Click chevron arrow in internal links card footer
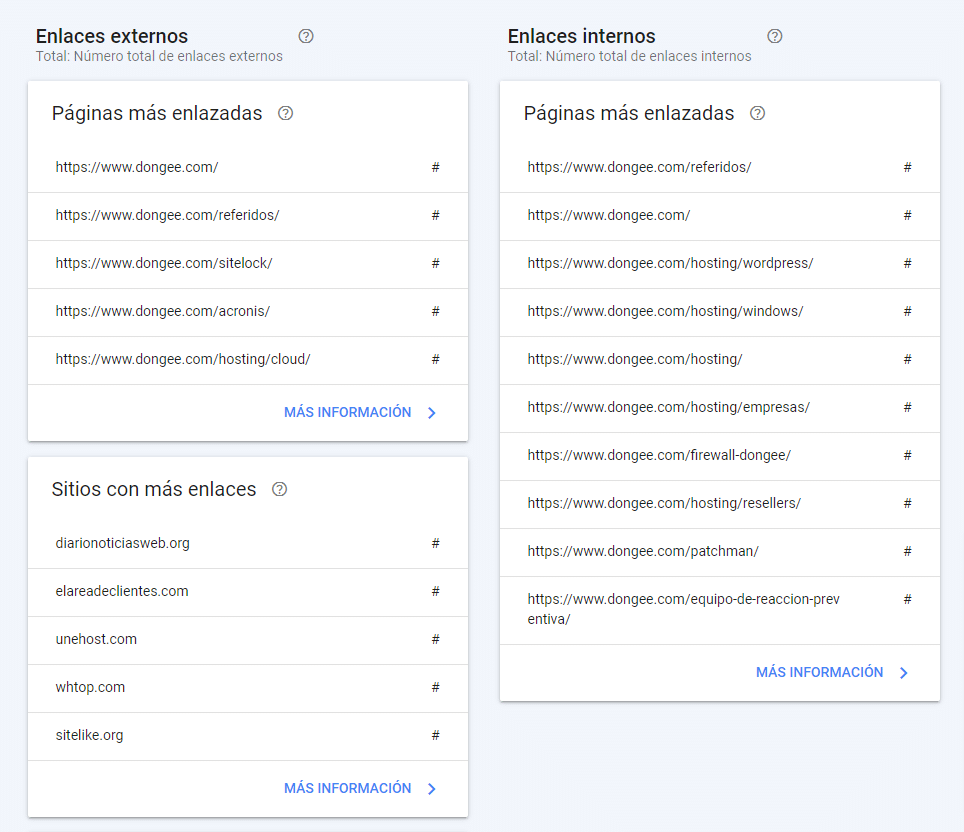The height and width of the screenshot is (832, 964). click(904, 673)
